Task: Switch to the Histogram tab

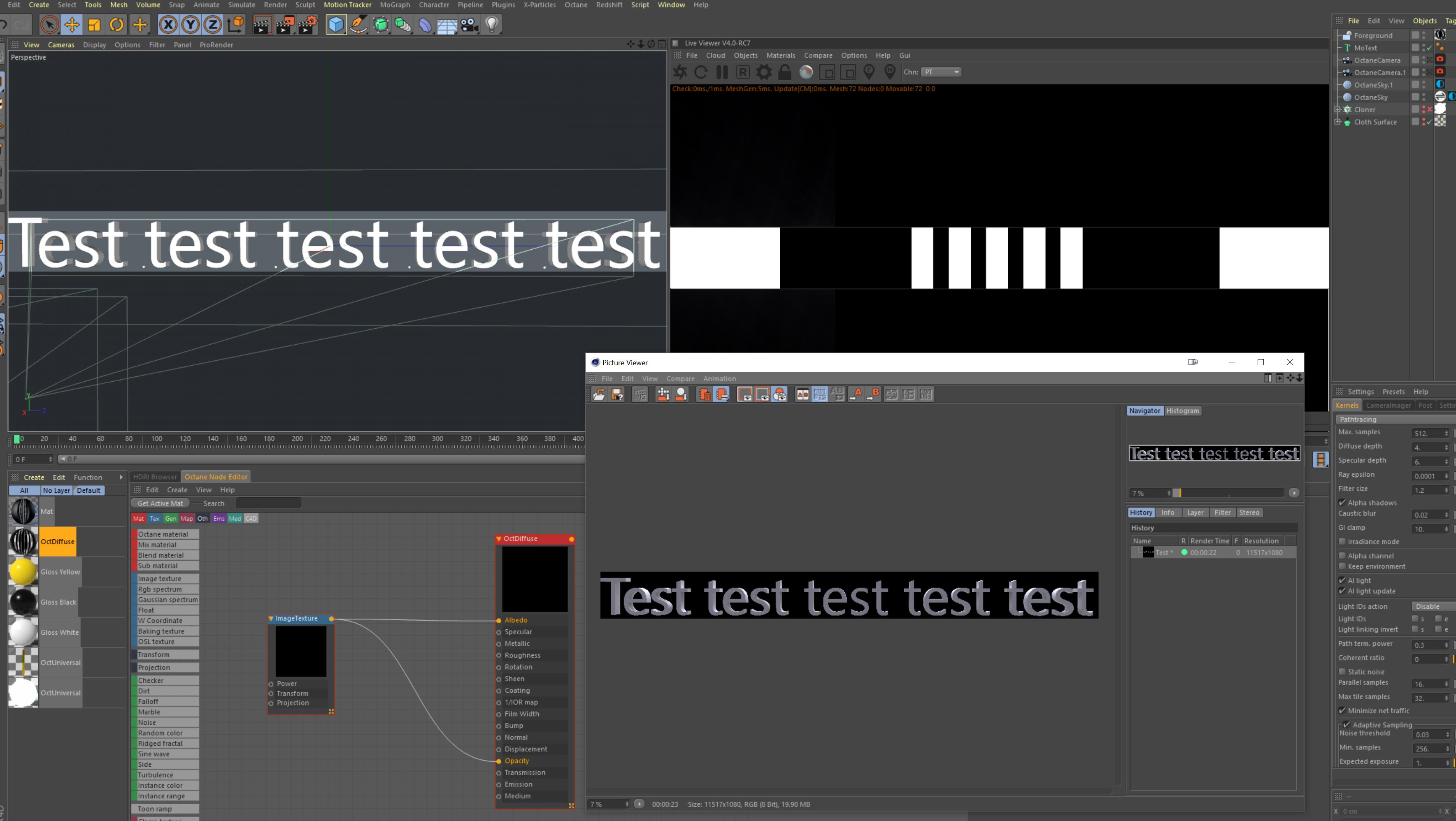Action: coord(1182,411)
